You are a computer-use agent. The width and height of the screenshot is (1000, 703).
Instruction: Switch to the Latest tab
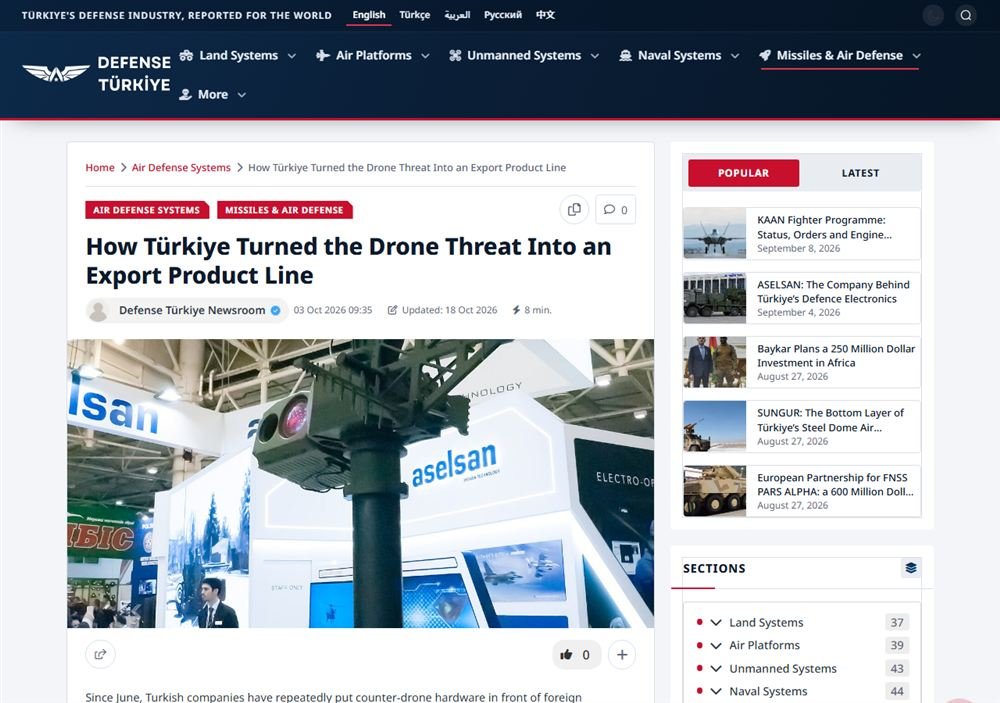point(860,173)
